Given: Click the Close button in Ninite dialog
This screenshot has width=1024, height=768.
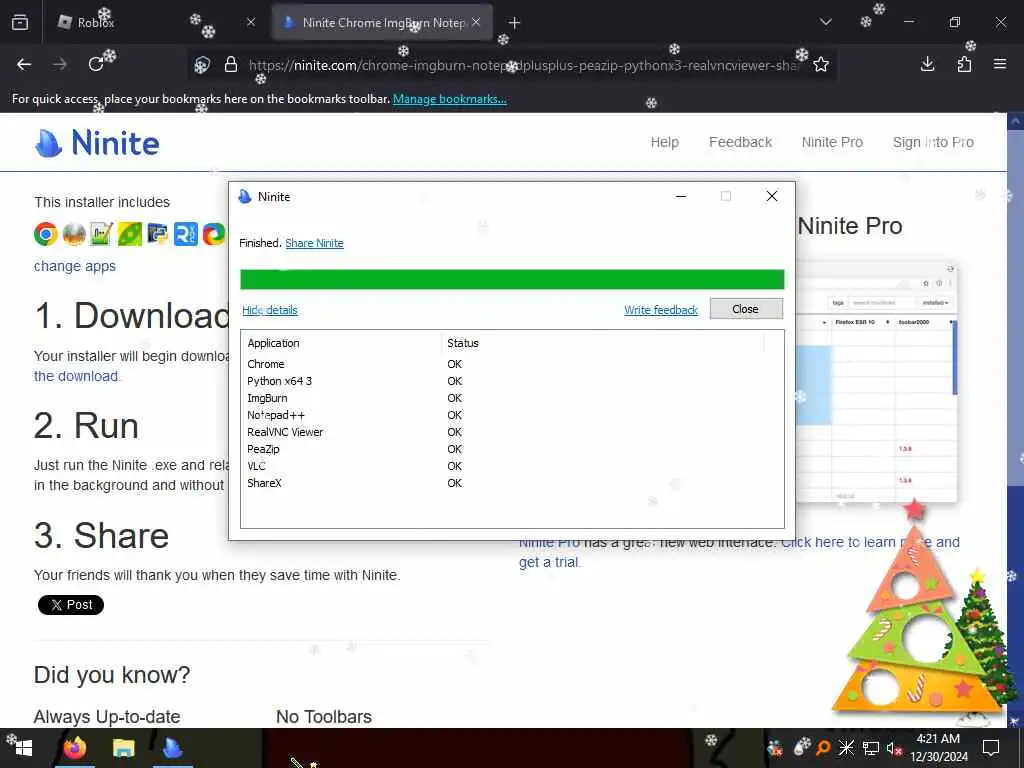Looking at the screenshot, I should point(746,309).
